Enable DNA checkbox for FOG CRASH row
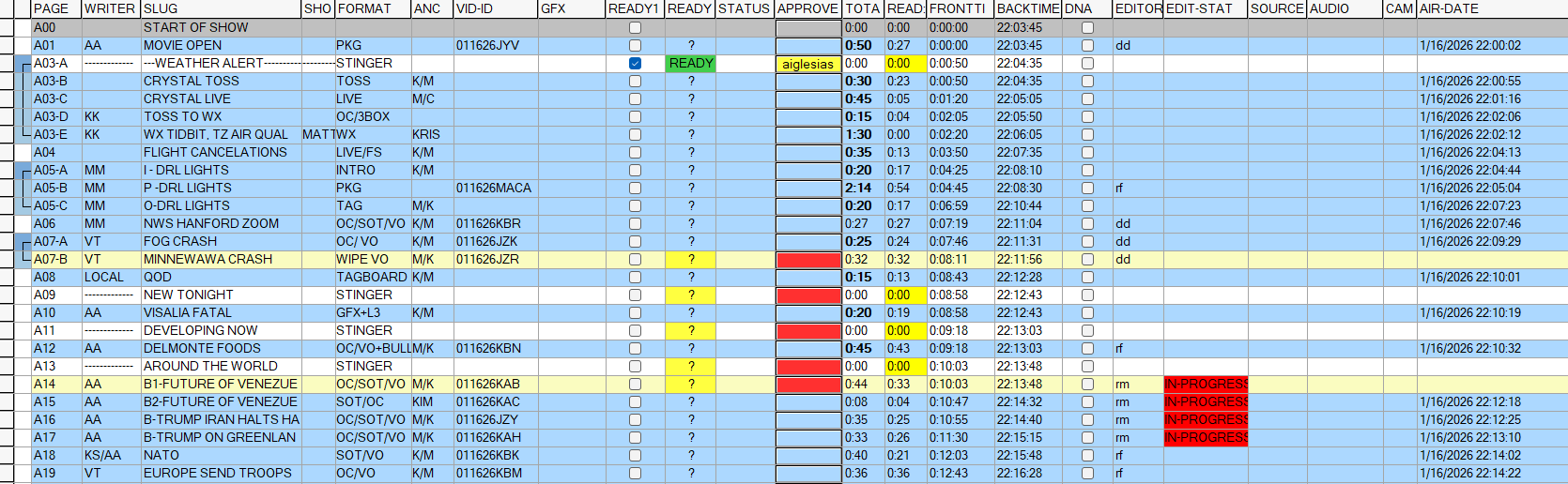Screen dimensions: 1568x484 tap(1087, 241)
